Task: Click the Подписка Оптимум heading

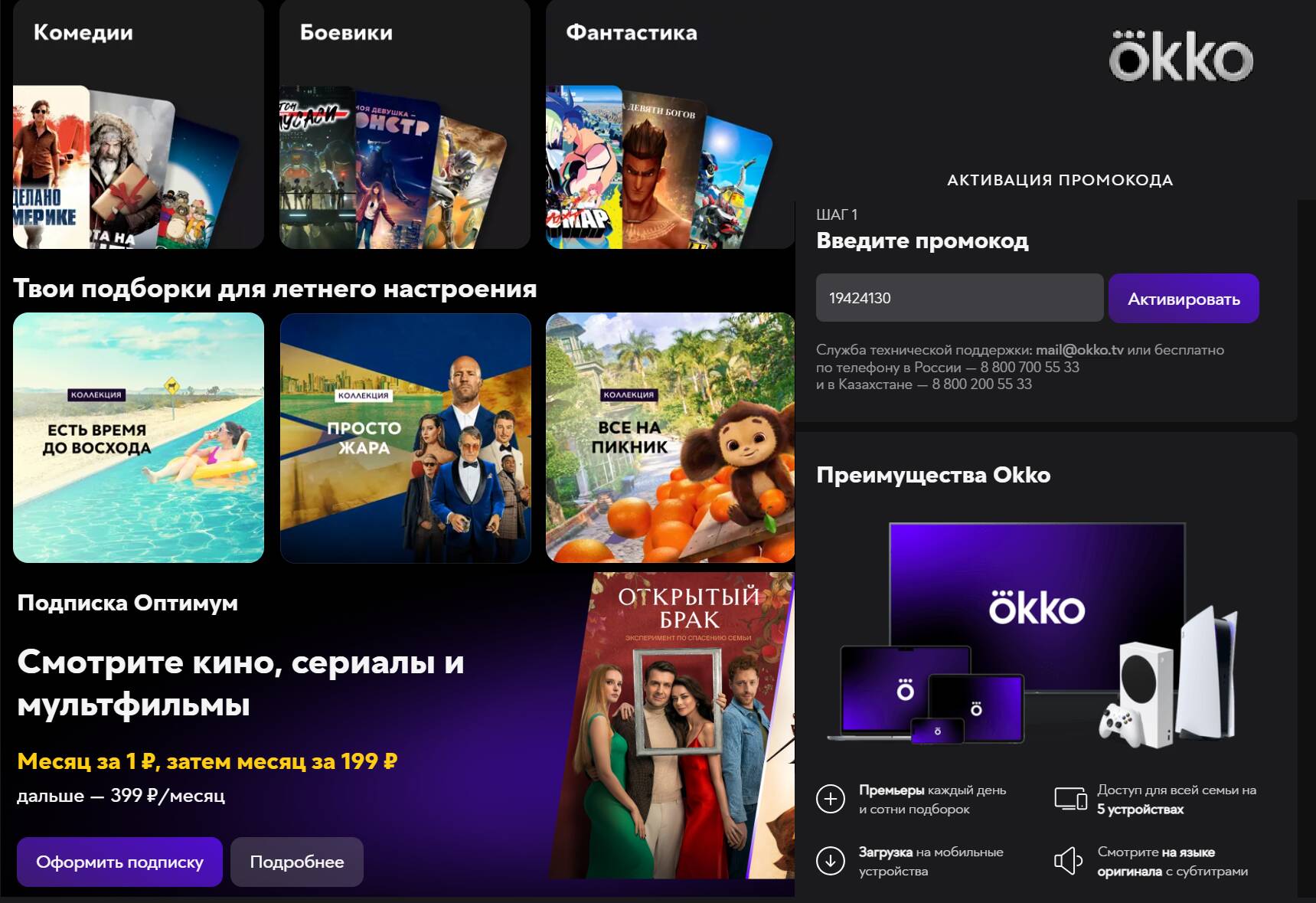Action: coord(128,604)
